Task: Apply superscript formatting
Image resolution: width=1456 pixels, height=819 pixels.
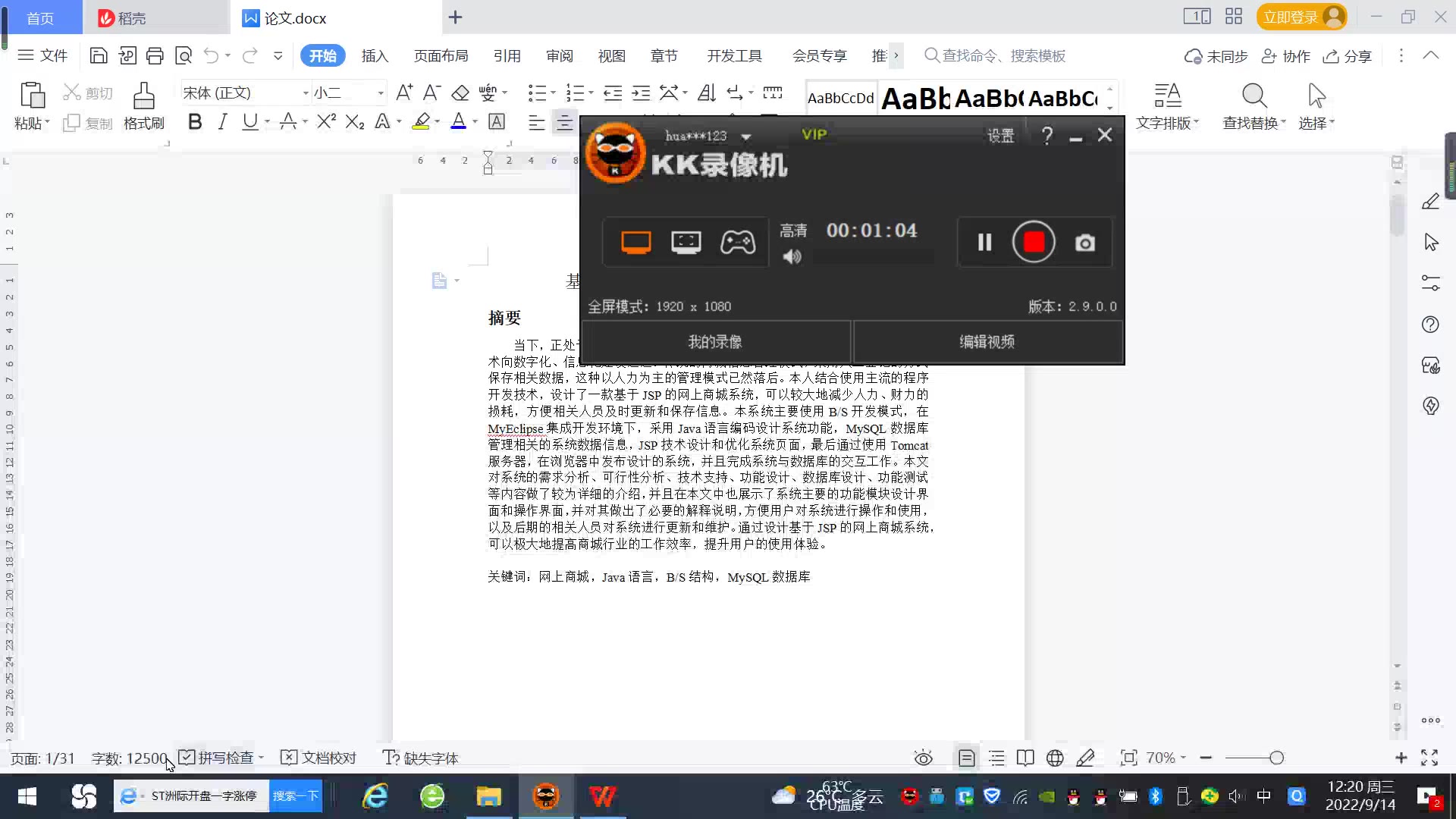Action: tap(326, 121)
